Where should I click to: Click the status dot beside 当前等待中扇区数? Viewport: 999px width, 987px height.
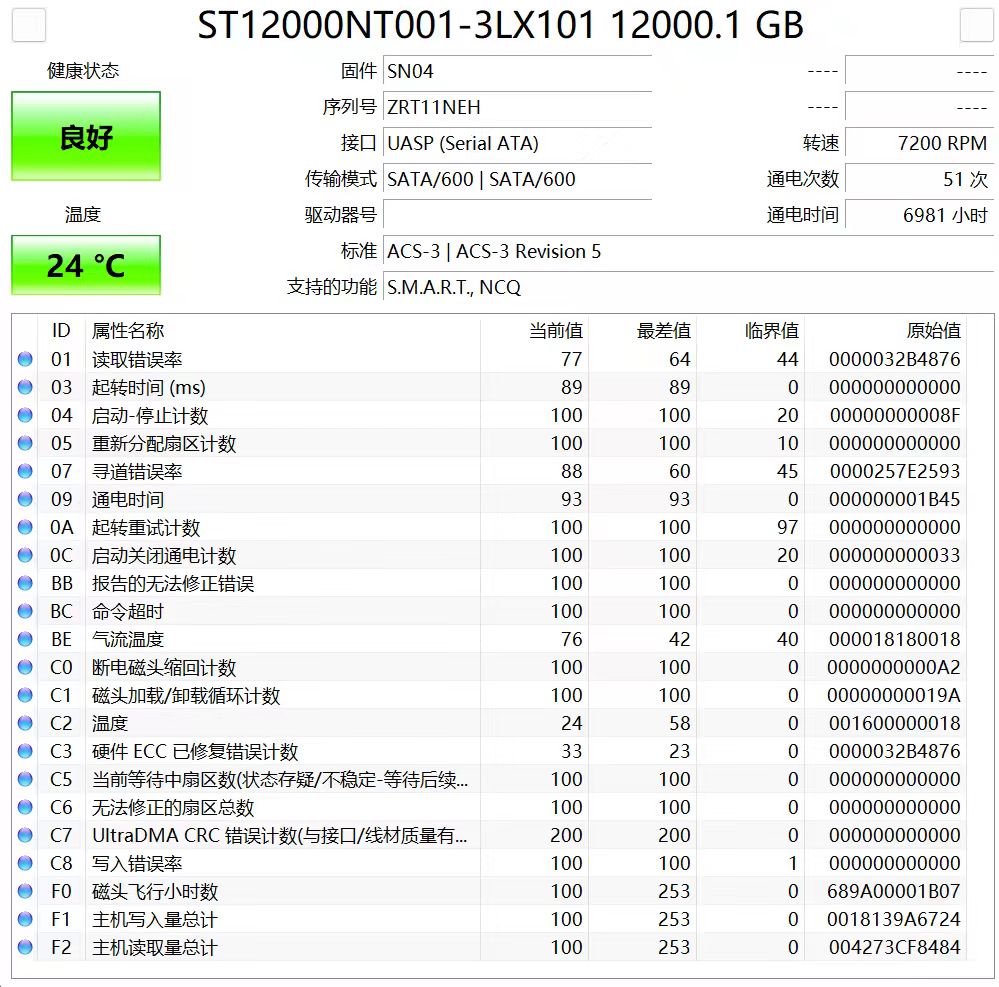(25, 779)
